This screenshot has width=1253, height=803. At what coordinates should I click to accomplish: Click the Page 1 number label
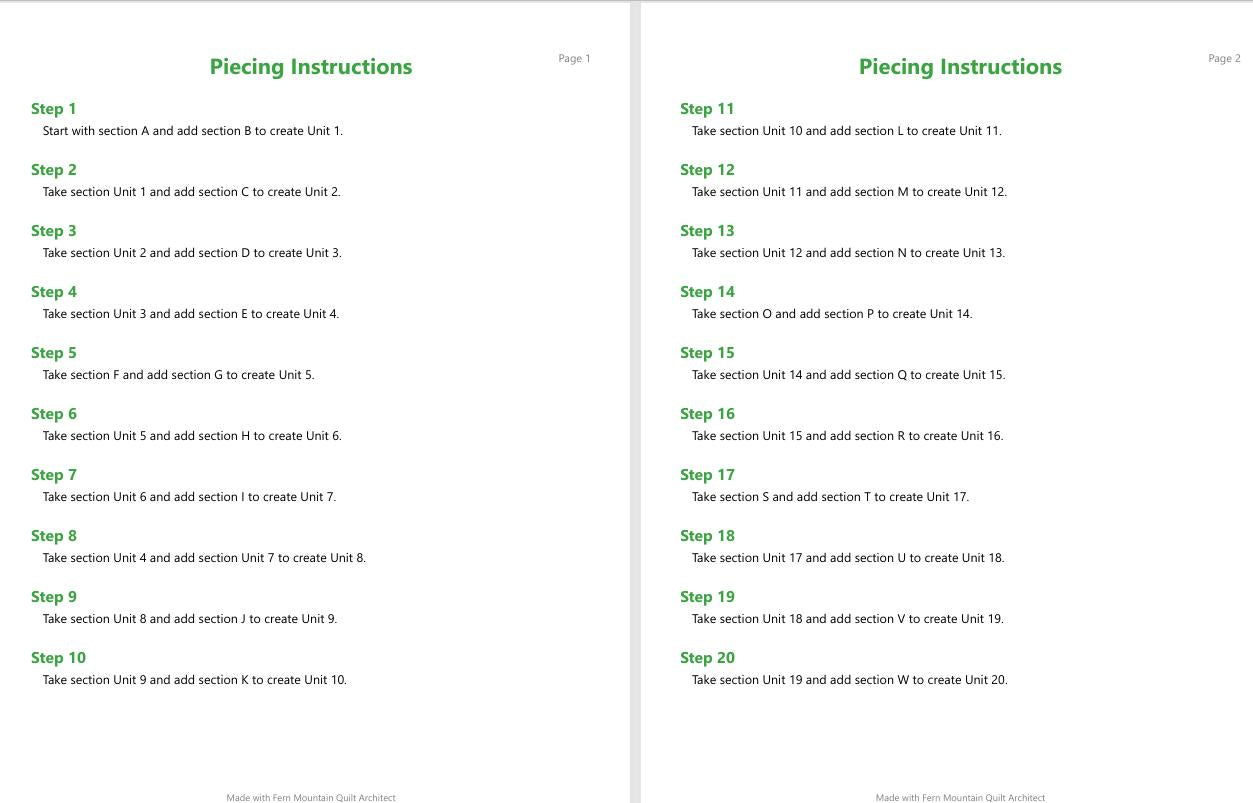574,59
